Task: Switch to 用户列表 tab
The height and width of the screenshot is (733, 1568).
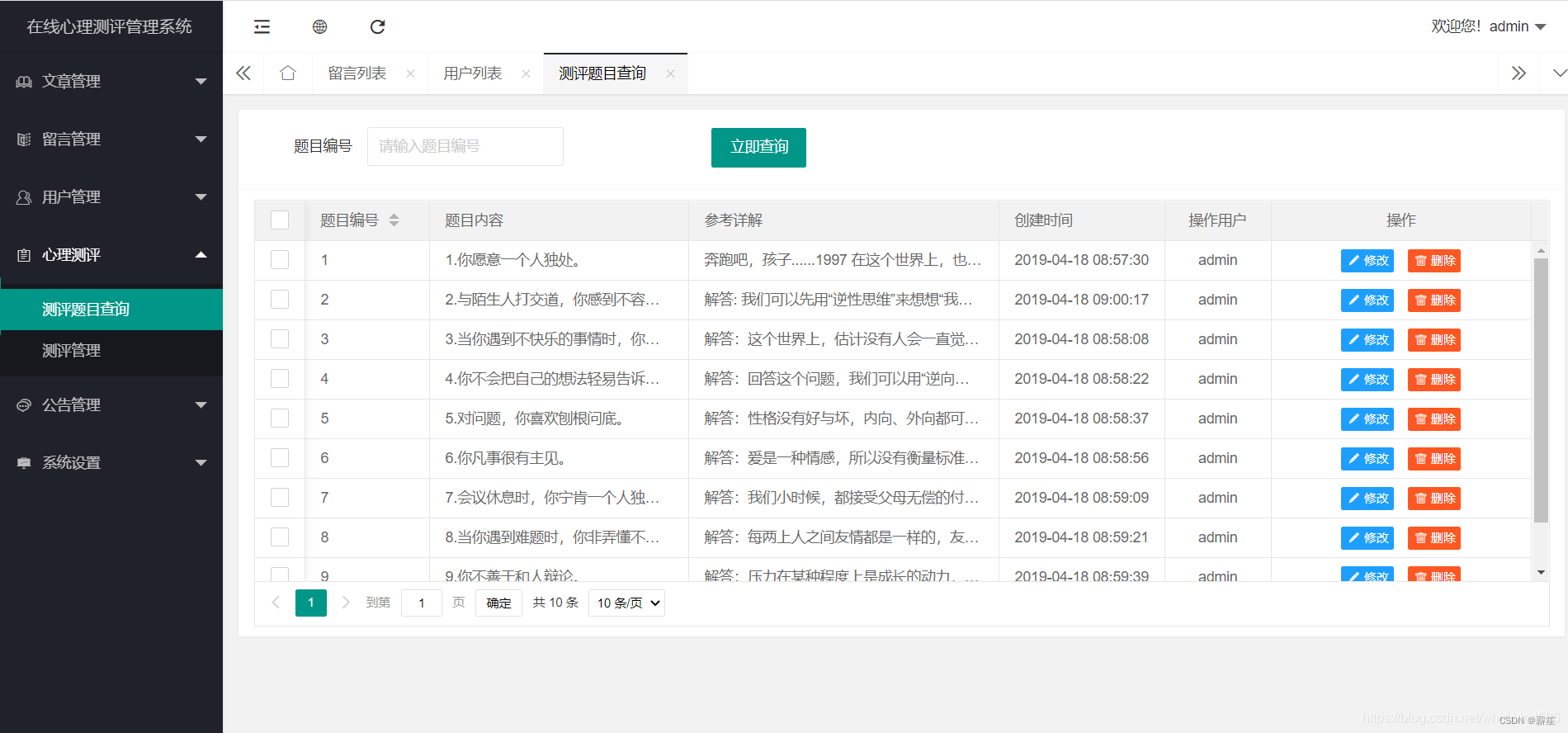Action: [473, 73]
